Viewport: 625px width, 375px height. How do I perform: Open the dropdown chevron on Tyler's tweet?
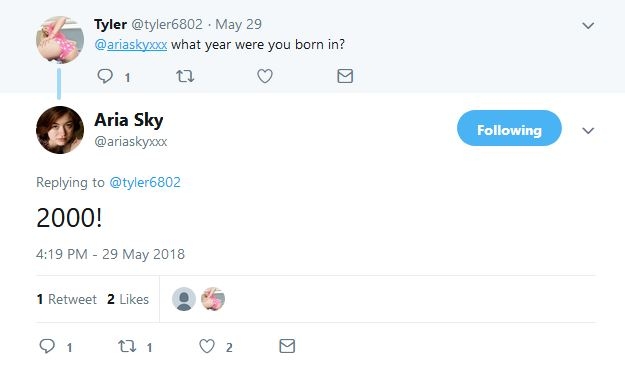[x=588, y=26]
